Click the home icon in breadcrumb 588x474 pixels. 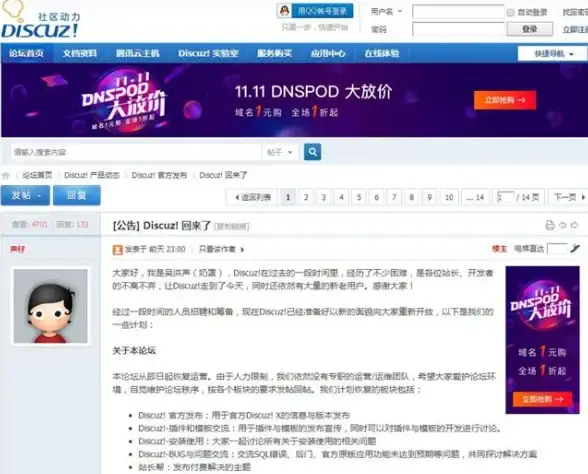tap(6, 175)
